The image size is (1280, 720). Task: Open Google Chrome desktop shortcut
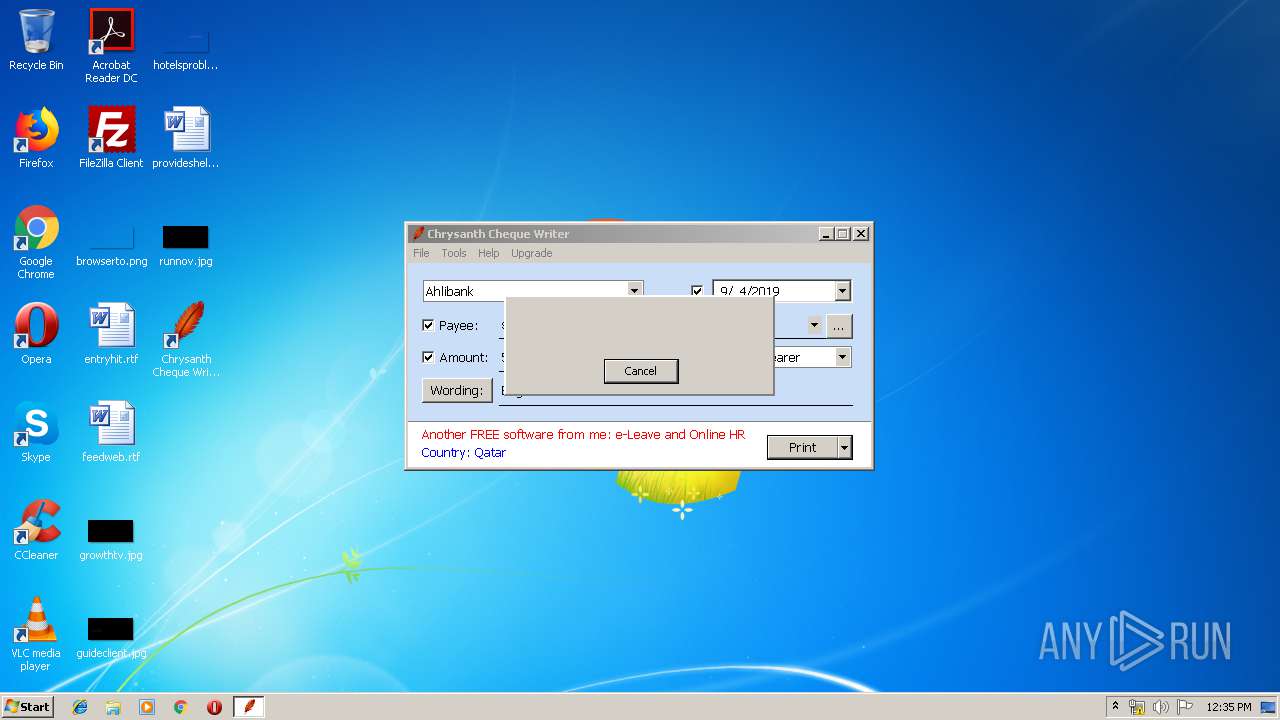point(36,242)
